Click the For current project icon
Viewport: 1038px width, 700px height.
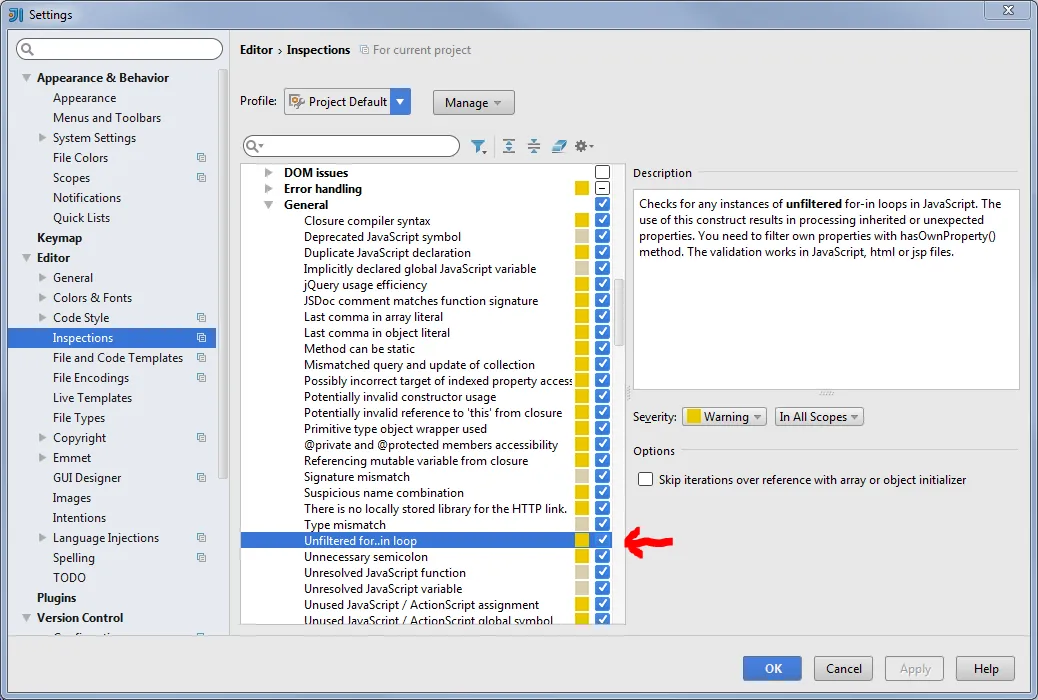[x=363, y=50]
